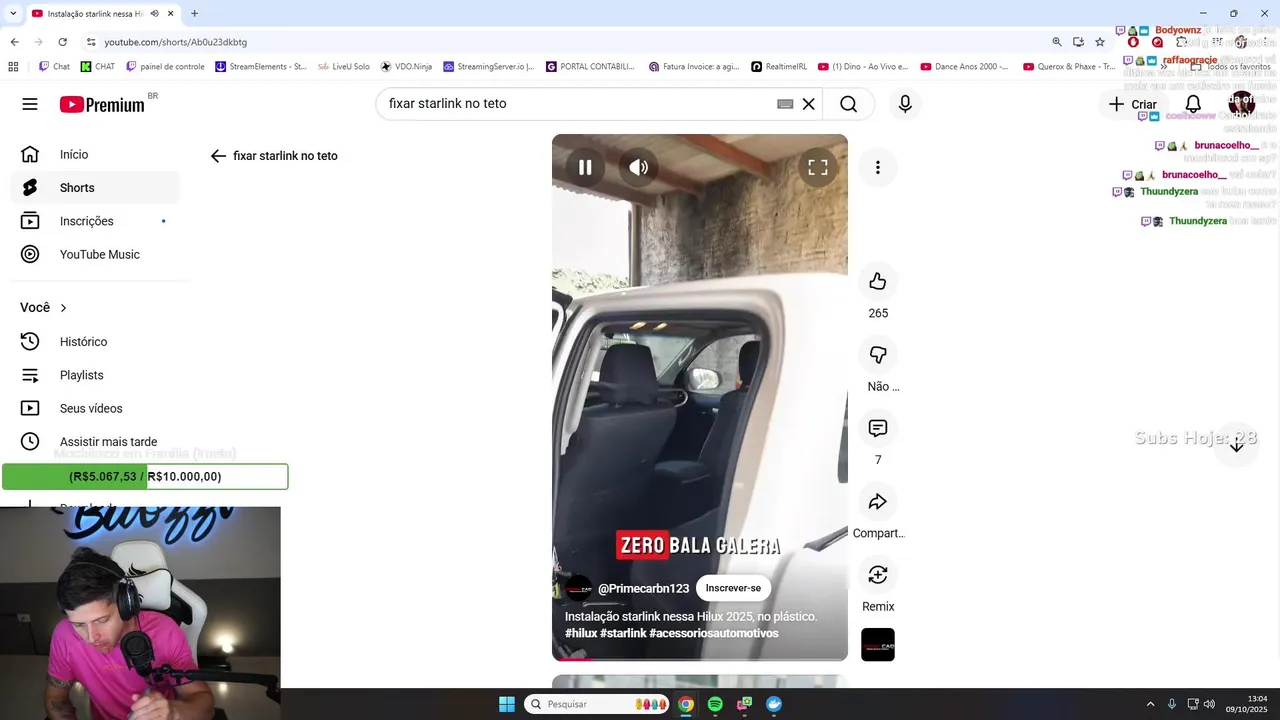This screenshot has width=1280, height=720.
Task: Share the Short via Compartilhar arrow
Action: tap(878, 502)
